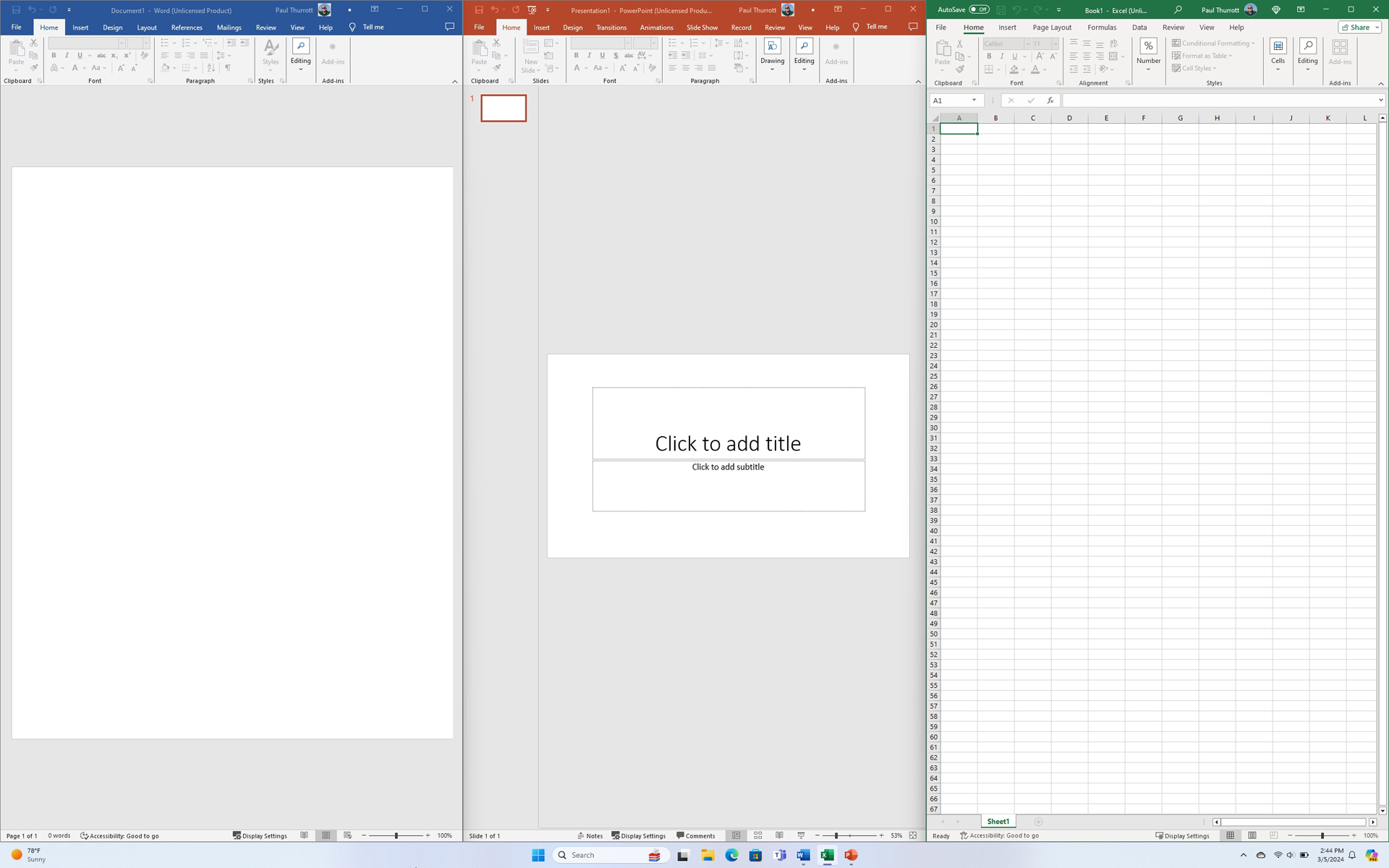1389x868 pixels.
Task: Open Slide Sorter view in PowerPoint status bar
Action: pyautogui.click(x=757, y=835)
